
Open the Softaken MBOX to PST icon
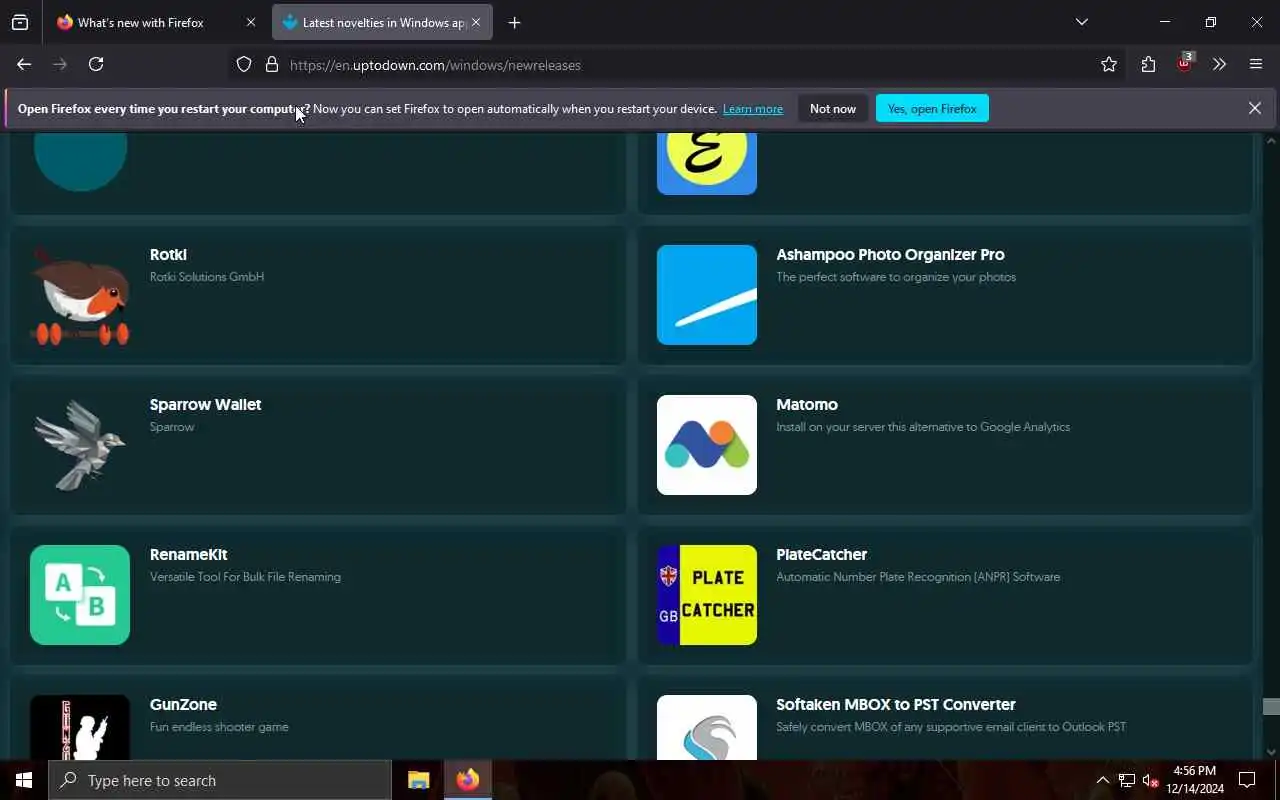pyautogui.click(x=707, y=727)
